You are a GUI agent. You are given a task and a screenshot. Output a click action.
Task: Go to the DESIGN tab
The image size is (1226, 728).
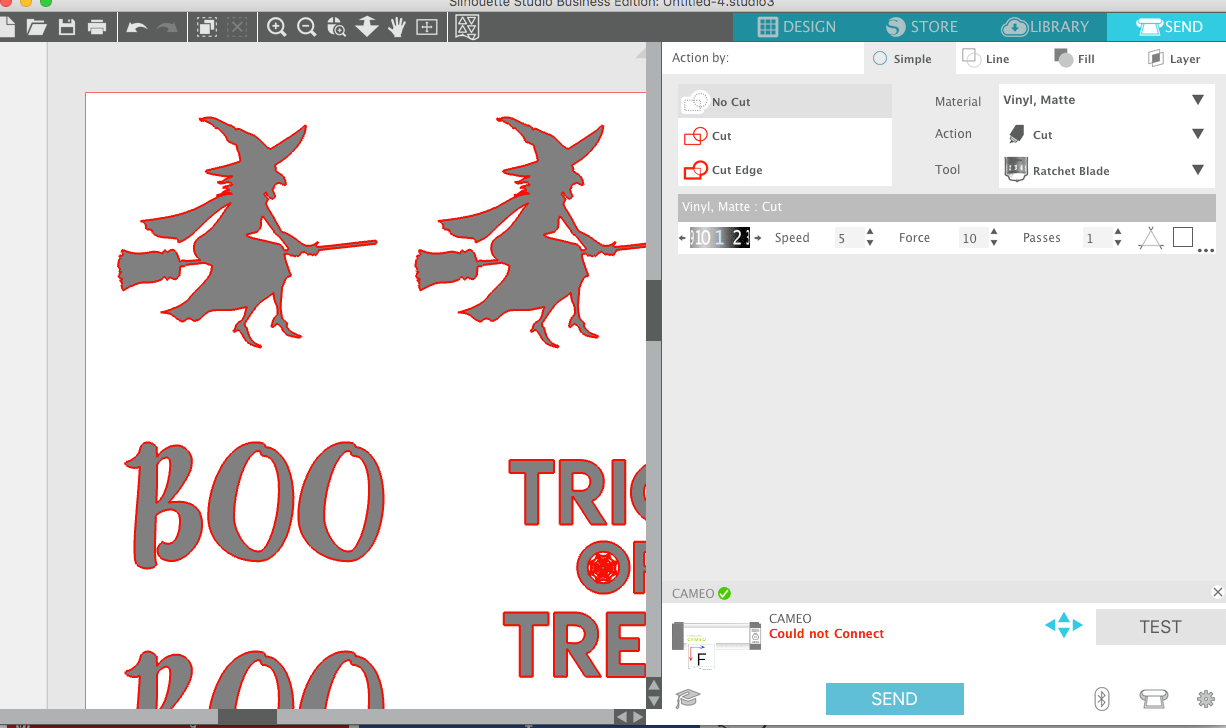click(x=796, y=27)
